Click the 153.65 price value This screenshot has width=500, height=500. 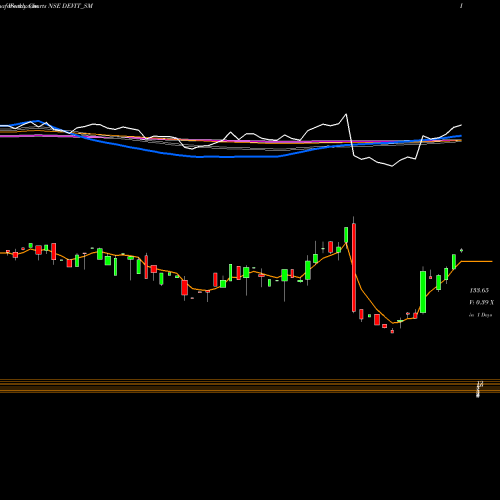click(x=479, y=290)
